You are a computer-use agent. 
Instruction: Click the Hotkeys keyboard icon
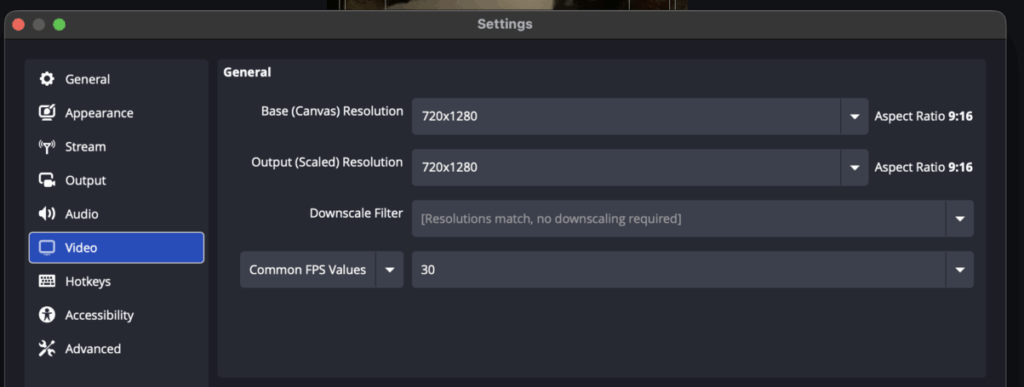46,281
